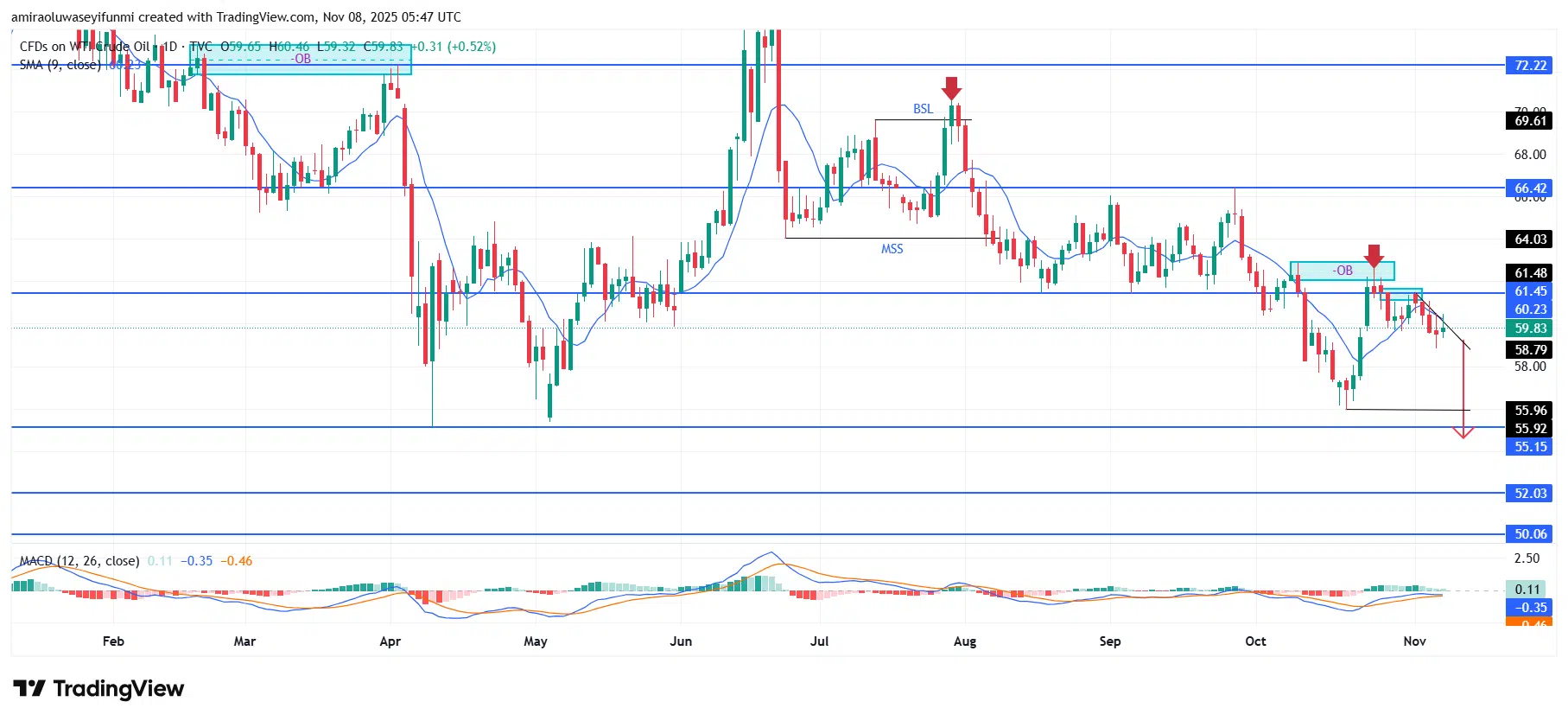This screenshot has height=721, width=1568.
Task: Open the SMA (9, close) indicator legend
Action: pos(60,65)
